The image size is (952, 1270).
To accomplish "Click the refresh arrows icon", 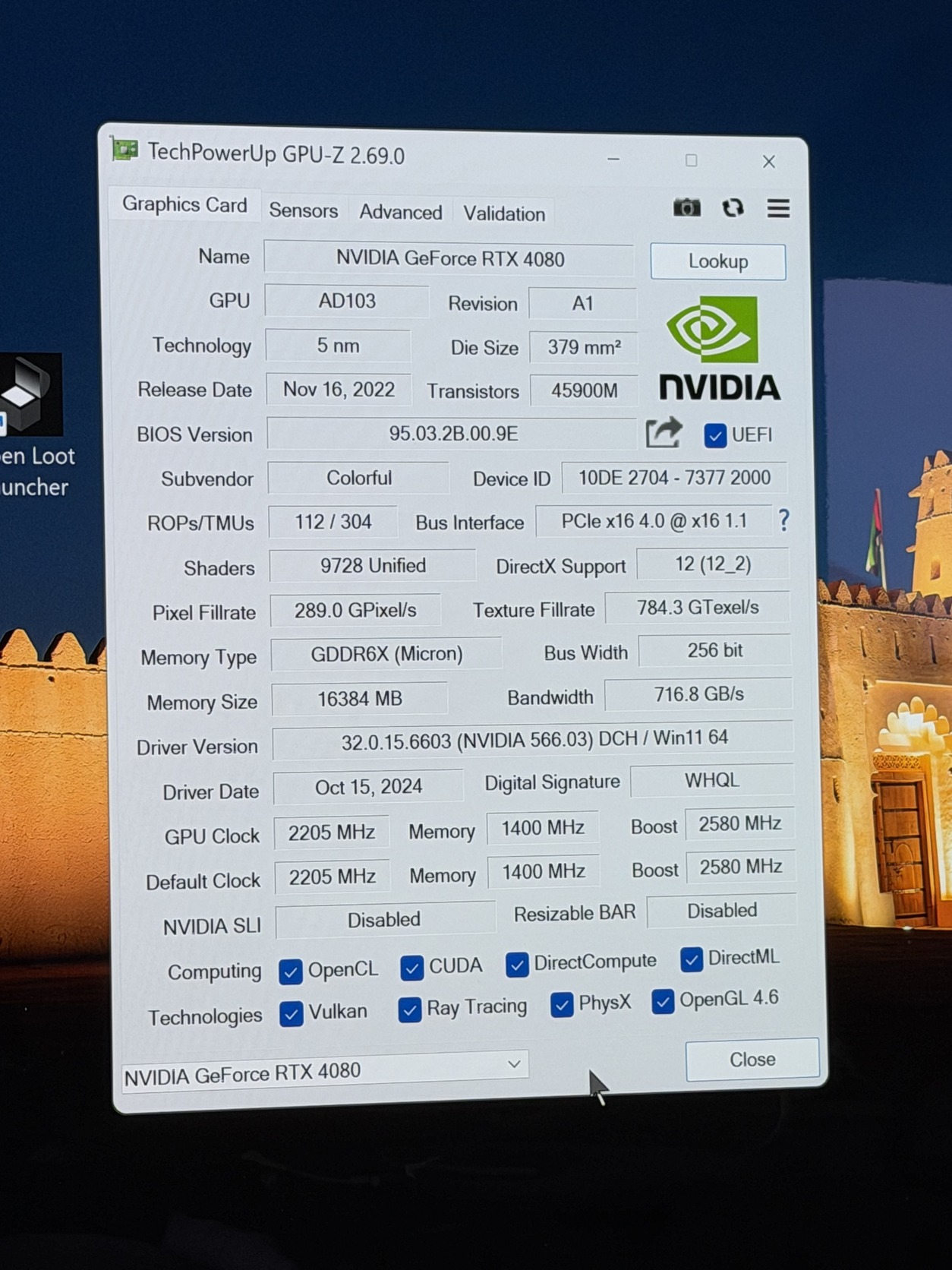I will pyautogui.click(x=733, y=207).
